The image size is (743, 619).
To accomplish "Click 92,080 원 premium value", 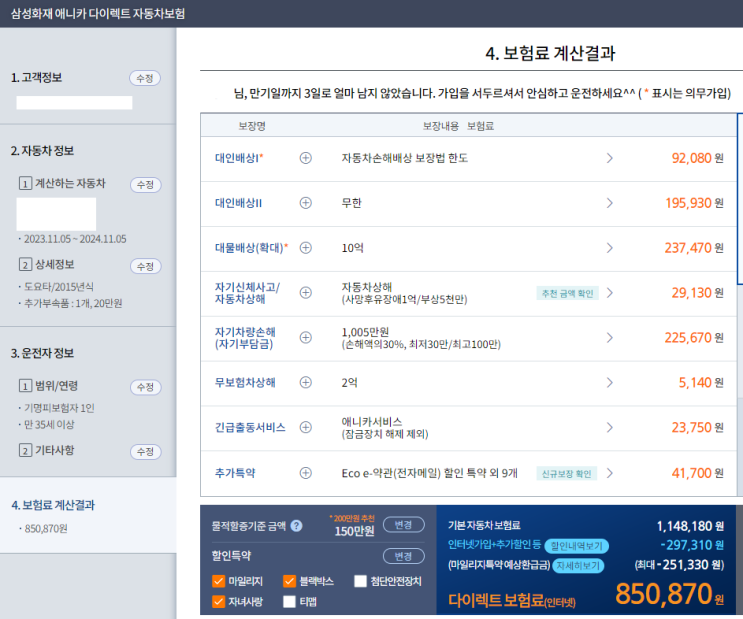I will (698, 158).
